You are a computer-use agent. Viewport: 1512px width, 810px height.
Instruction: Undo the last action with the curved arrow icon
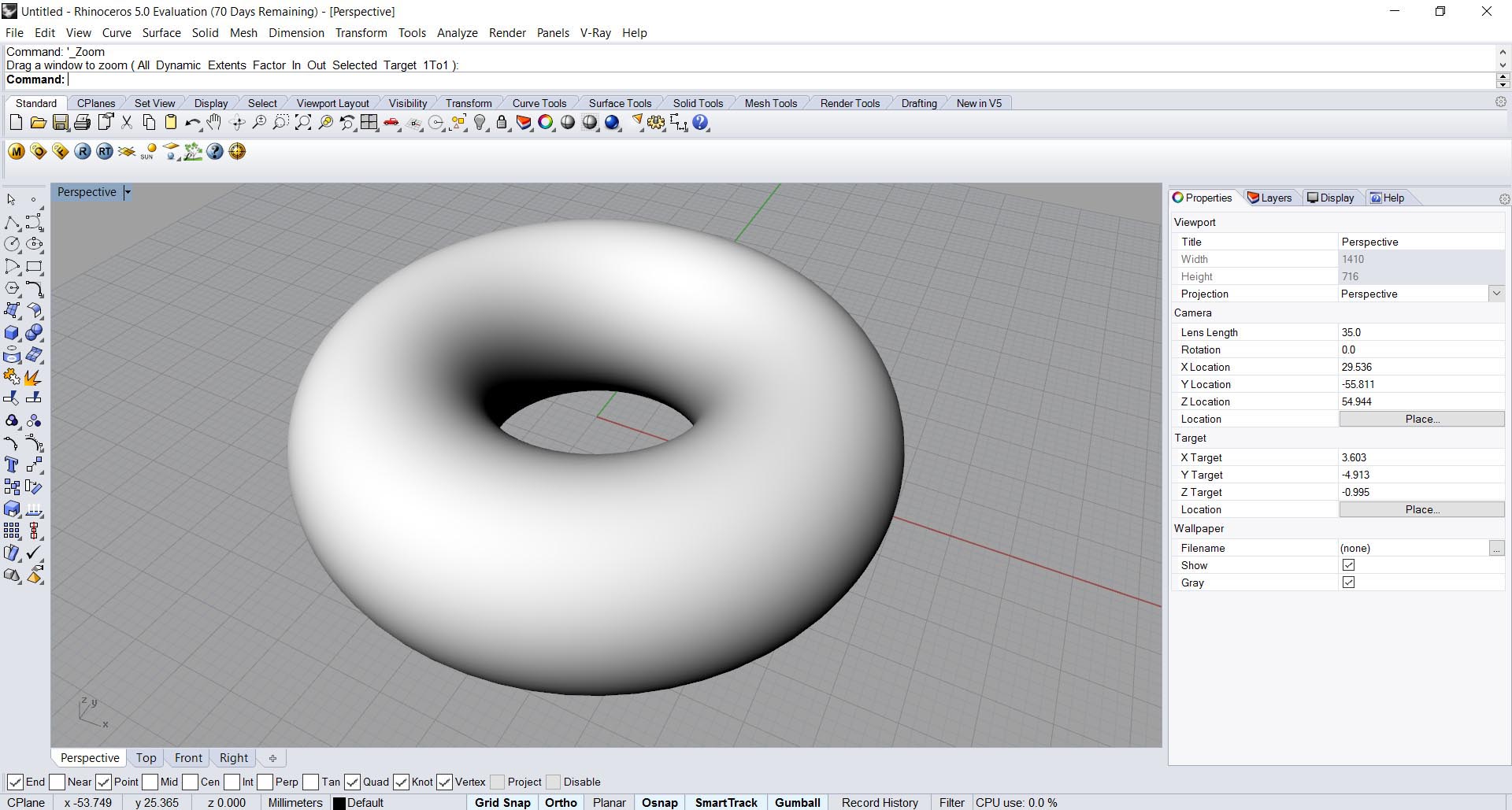tap(192, 123)
